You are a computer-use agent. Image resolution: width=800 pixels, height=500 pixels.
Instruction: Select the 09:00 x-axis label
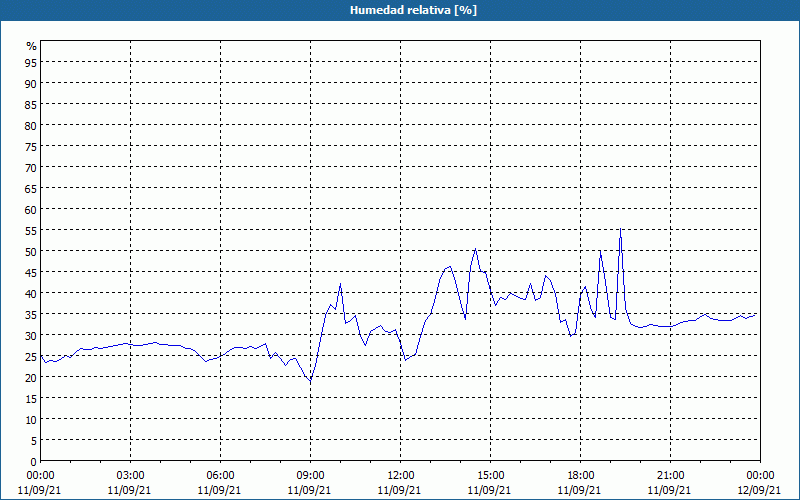[x=310, y=476]
